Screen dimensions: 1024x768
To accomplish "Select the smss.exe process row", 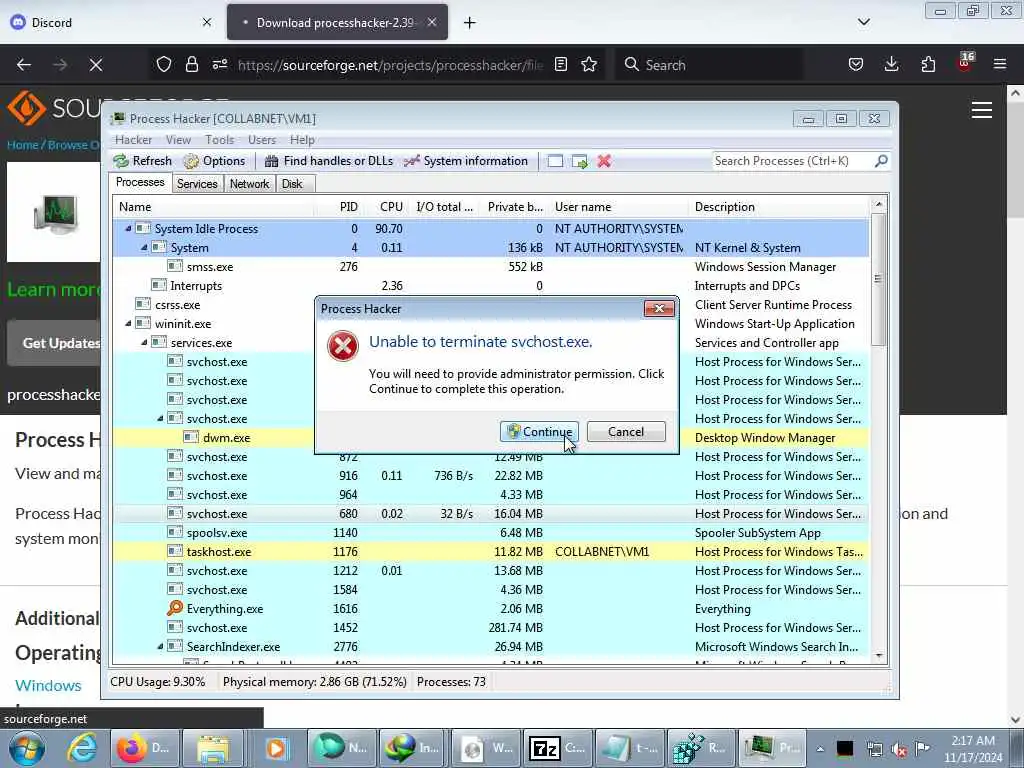I will pos(491,266).
